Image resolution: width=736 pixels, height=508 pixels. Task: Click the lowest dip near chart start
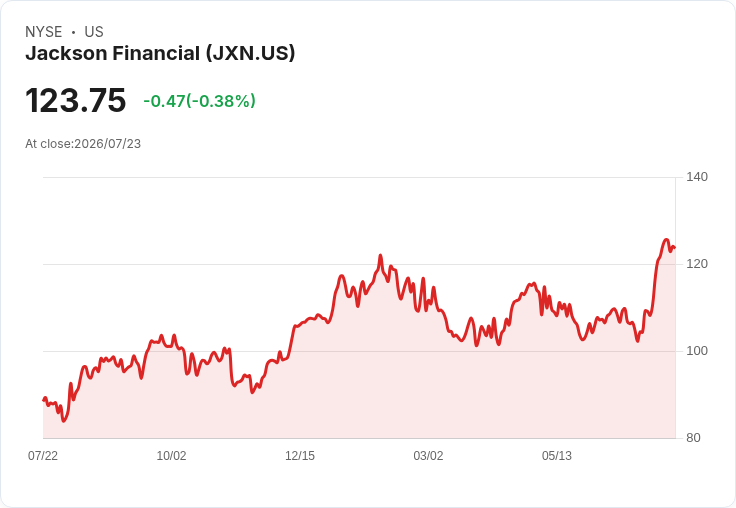coord(64,421)
